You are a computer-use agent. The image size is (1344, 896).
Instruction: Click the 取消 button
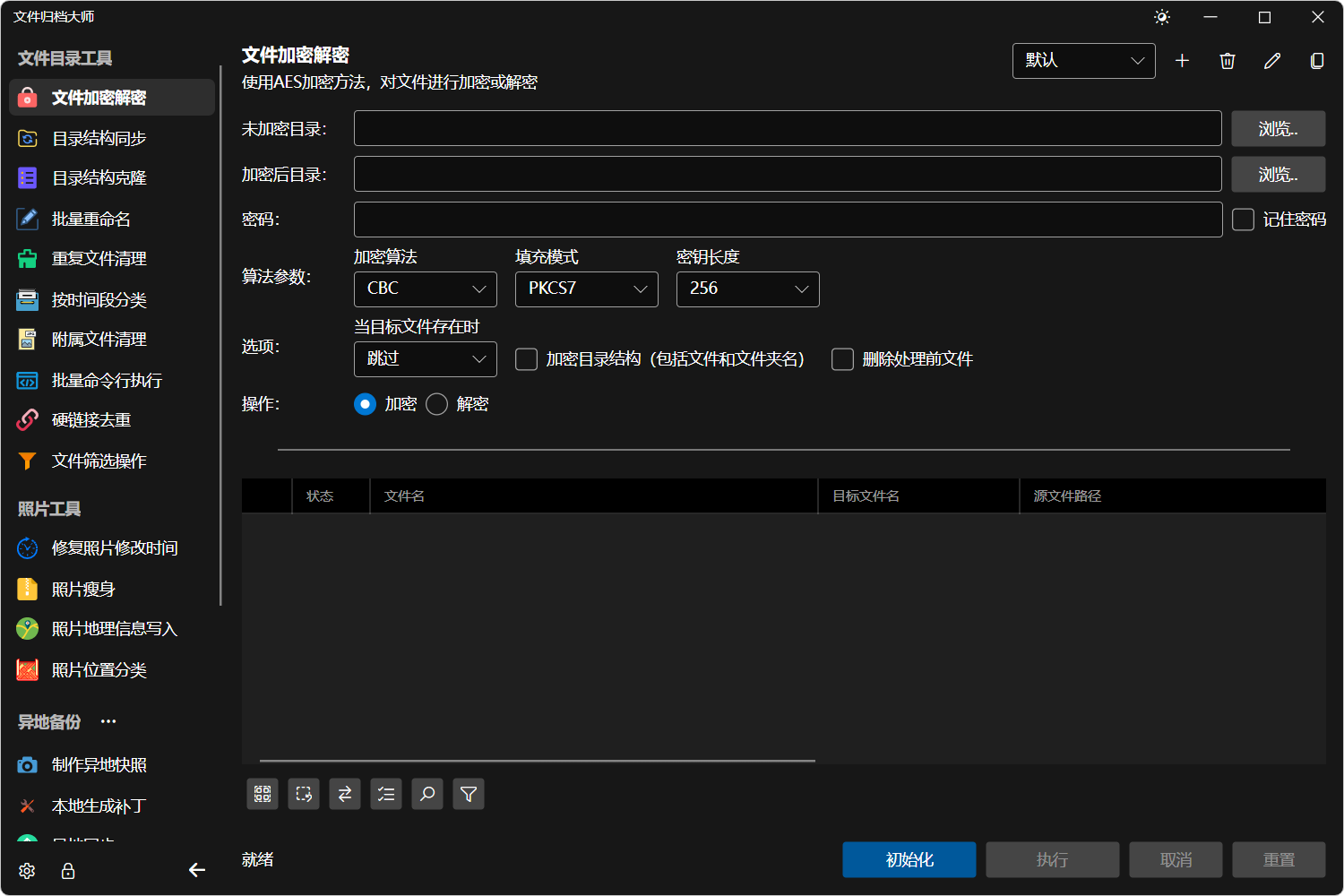[1176, 859]
